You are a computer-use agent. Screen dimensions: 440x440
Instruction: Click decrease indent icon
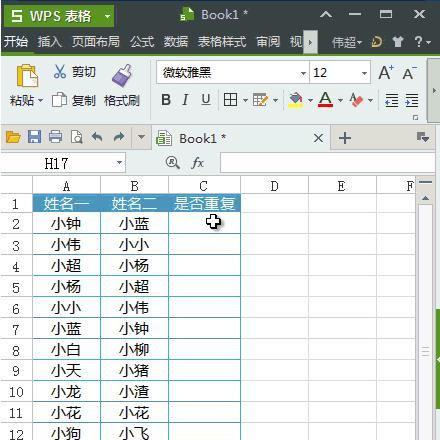[391, 100]
